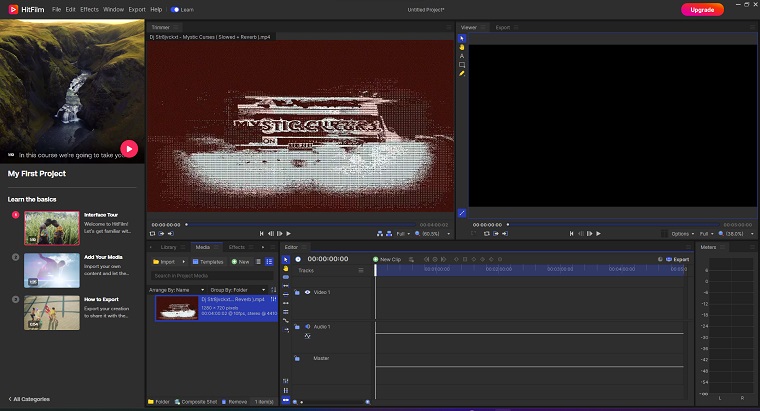Image resolution: width=760 pixels, height=411 pixels.
Task: Toggle the Master track lock
Action: click(297, 358)
